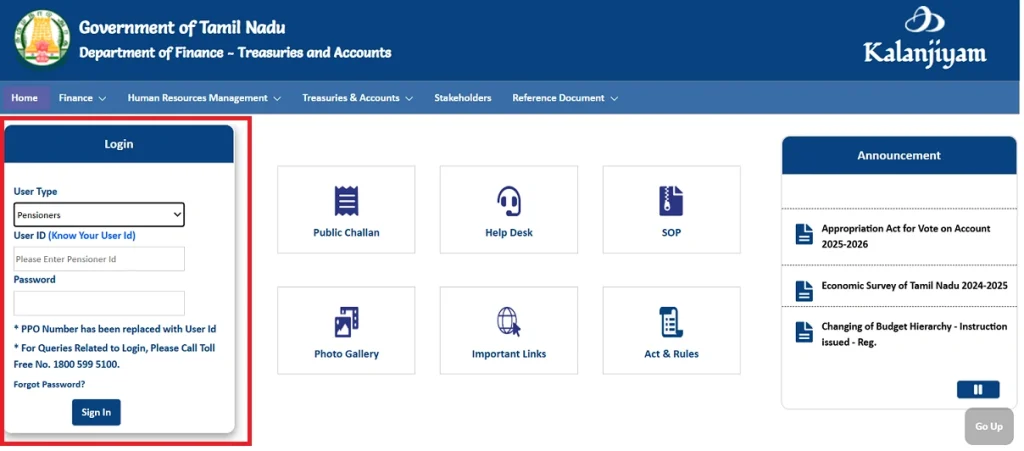
Task: Expand the Reference Document menu
Action: click(x=565, y=98)
